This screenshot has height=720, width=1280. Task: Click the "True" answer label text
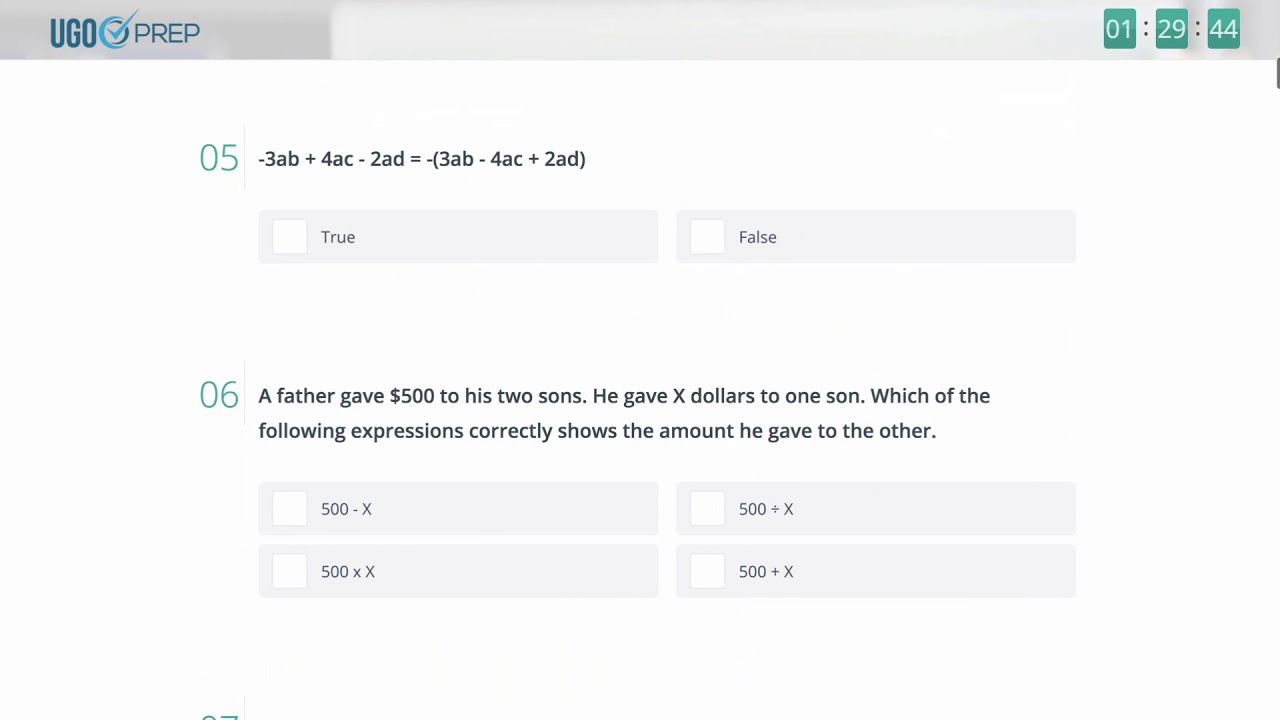pyautogui.click(x=338, y=237)
